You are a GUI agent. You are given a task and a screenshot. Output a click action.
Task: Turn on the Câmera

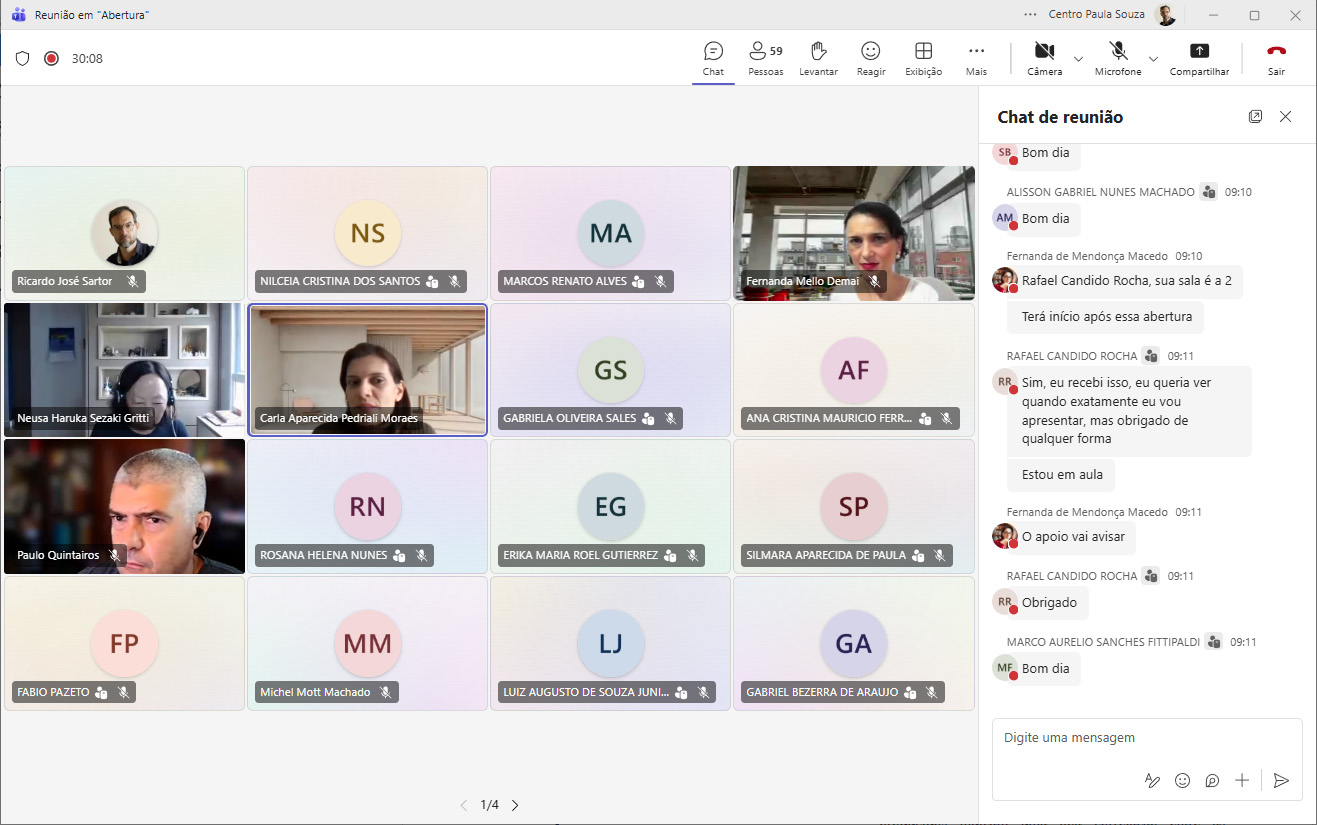[x=1044, y=58]
